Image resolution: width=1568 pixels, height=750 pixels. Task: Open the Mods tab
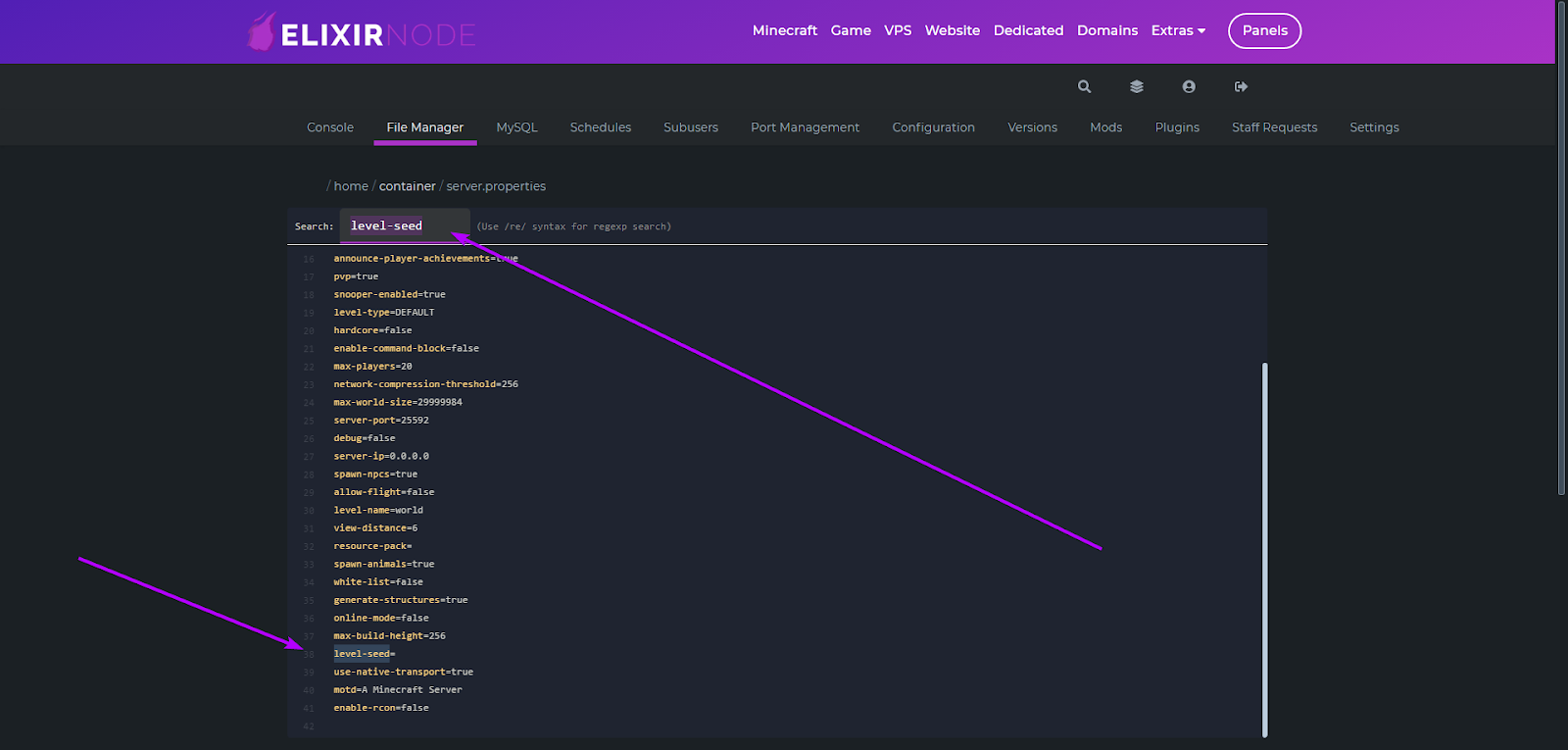click(1106, 127)
